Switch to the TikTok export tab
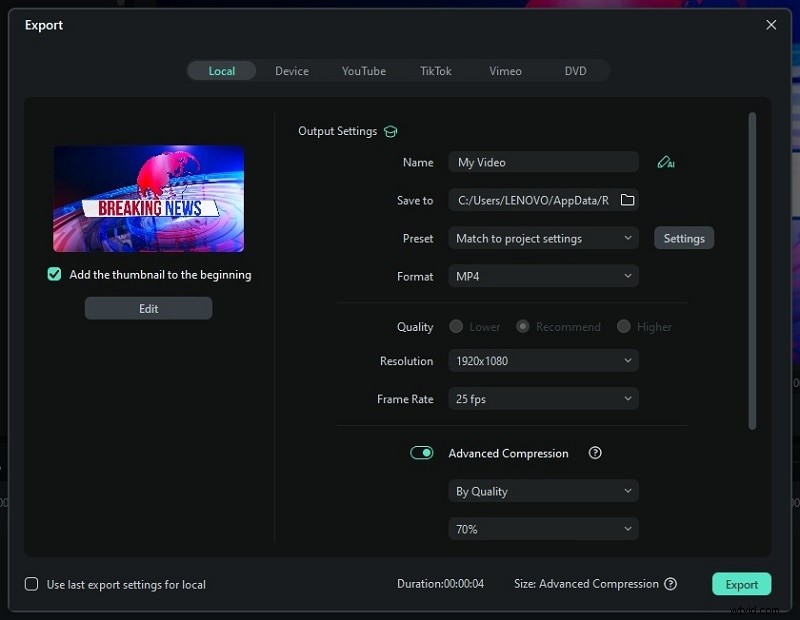This screenshot has width=800, height=620. pos(436,70)
